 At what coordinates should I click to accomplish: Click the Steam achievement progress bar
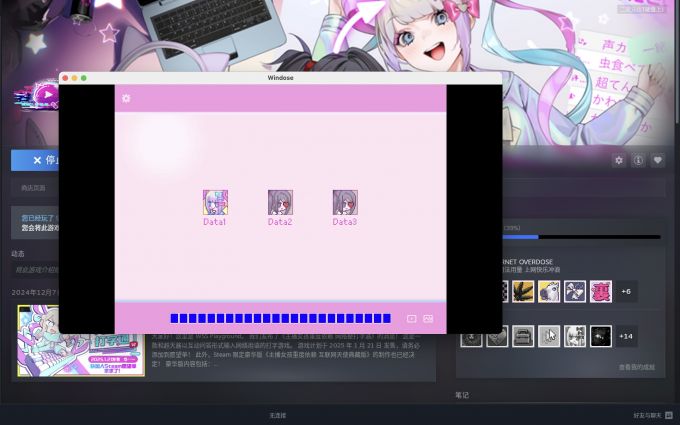[582, 237]
